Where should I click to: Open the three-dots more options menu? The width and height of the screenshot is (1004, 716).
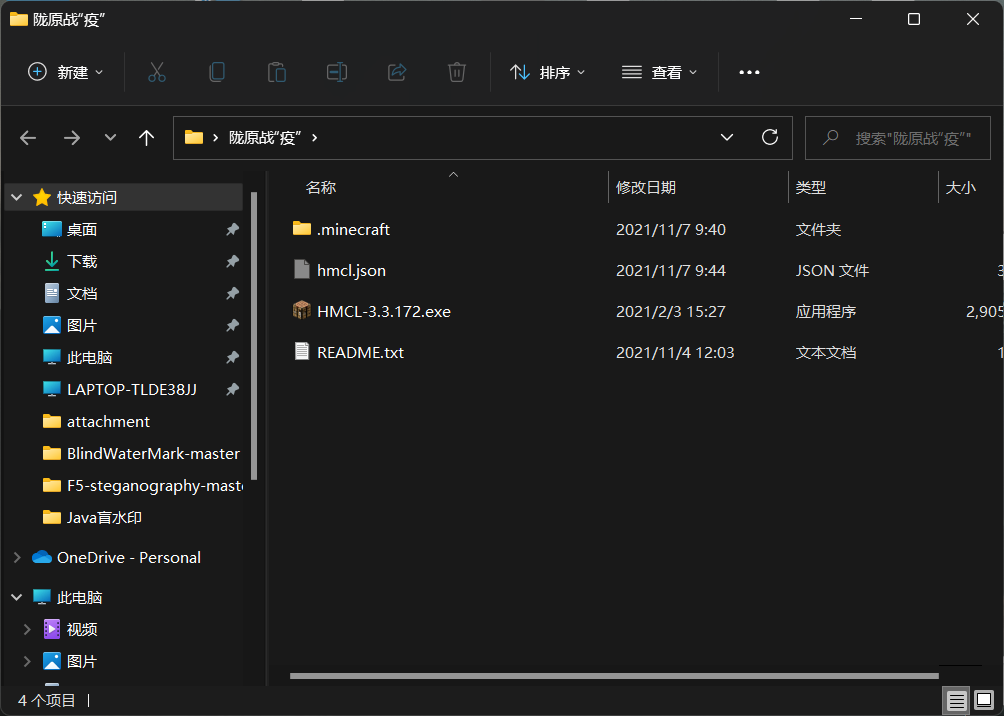pyautogui.click(x=749, y=72)
